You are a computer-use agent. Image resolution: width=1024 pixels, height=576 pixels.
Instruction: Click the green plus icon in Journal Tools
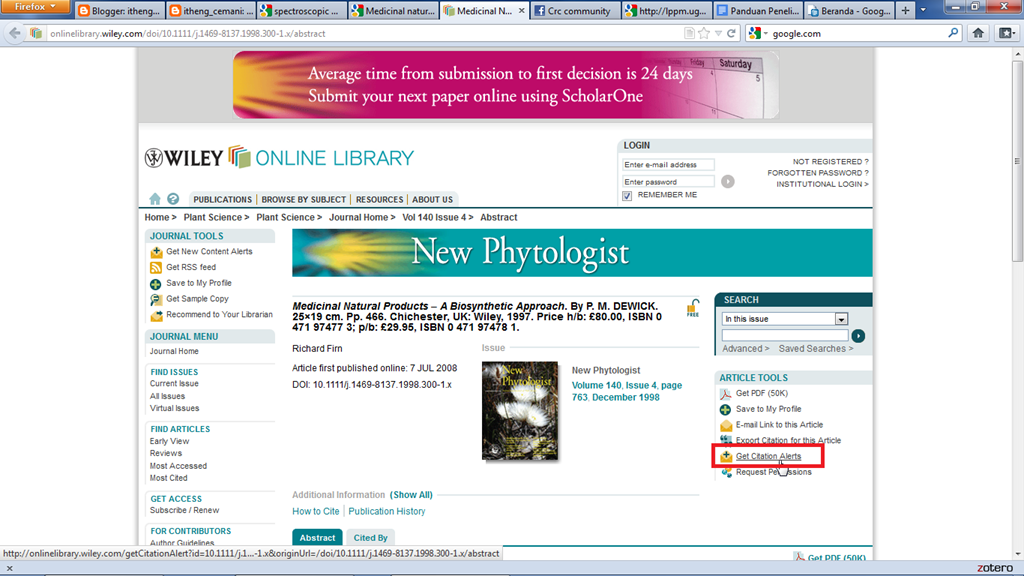(156, 283)
